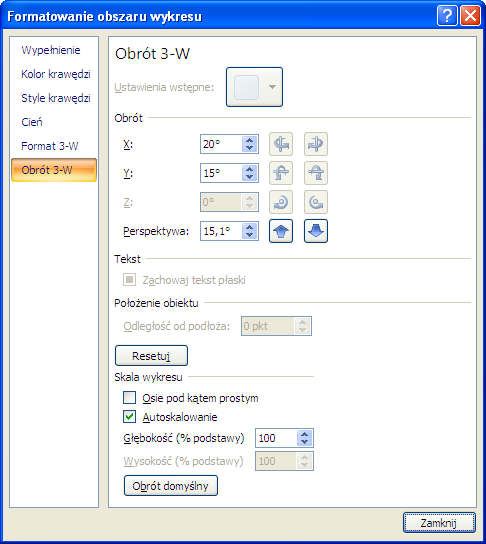
Task: Decrease Perspektywa value with down arrow
Action: click(x=249, y=235)
